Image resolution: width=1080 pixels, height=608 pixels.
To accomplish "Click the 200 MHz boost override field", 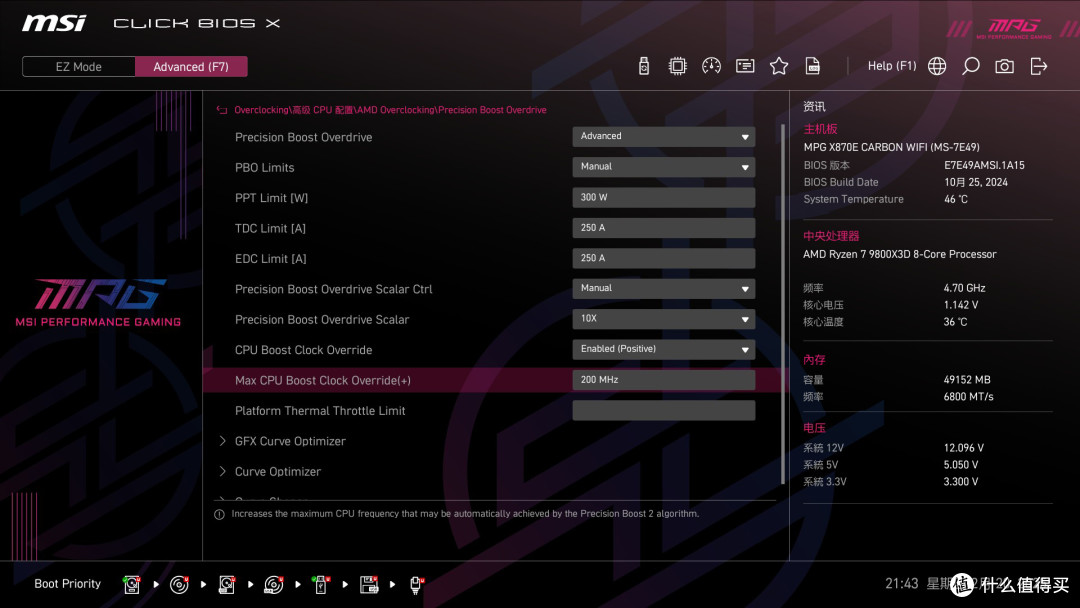I will click(663, 380).
